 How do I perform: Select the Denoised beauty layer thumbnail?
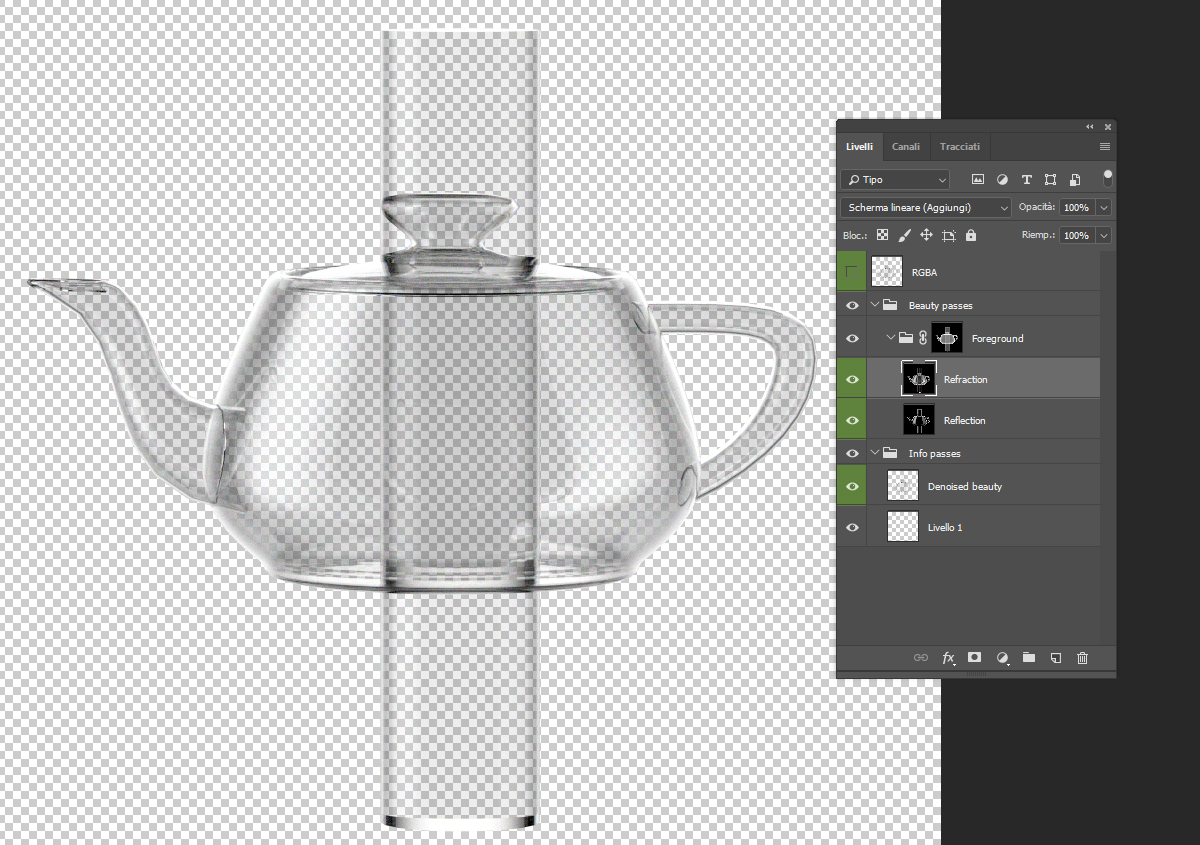pyautogui.click(x=902, y=486)
